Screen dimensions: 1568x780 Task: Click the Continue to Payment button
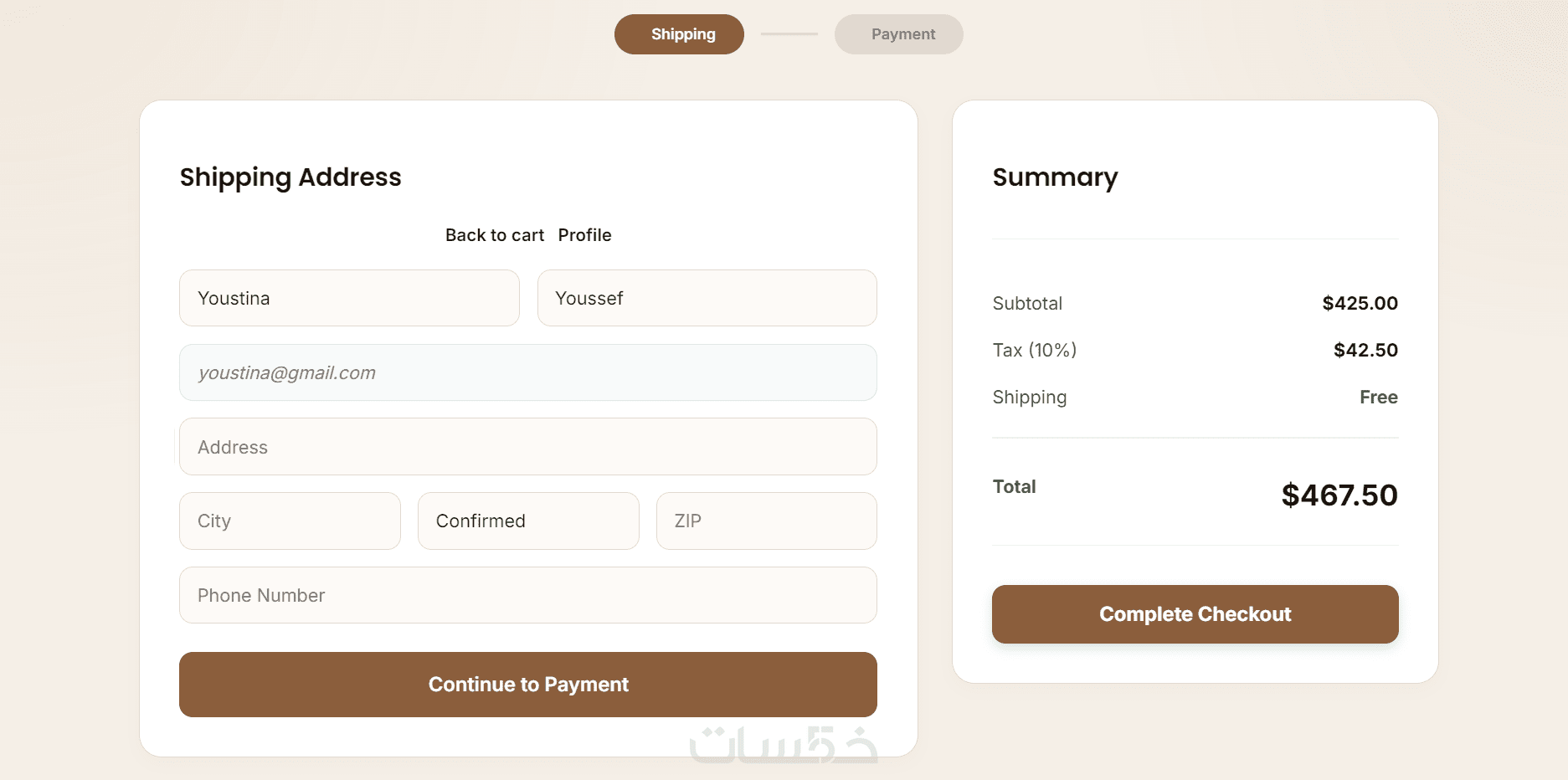coord(528,685)
